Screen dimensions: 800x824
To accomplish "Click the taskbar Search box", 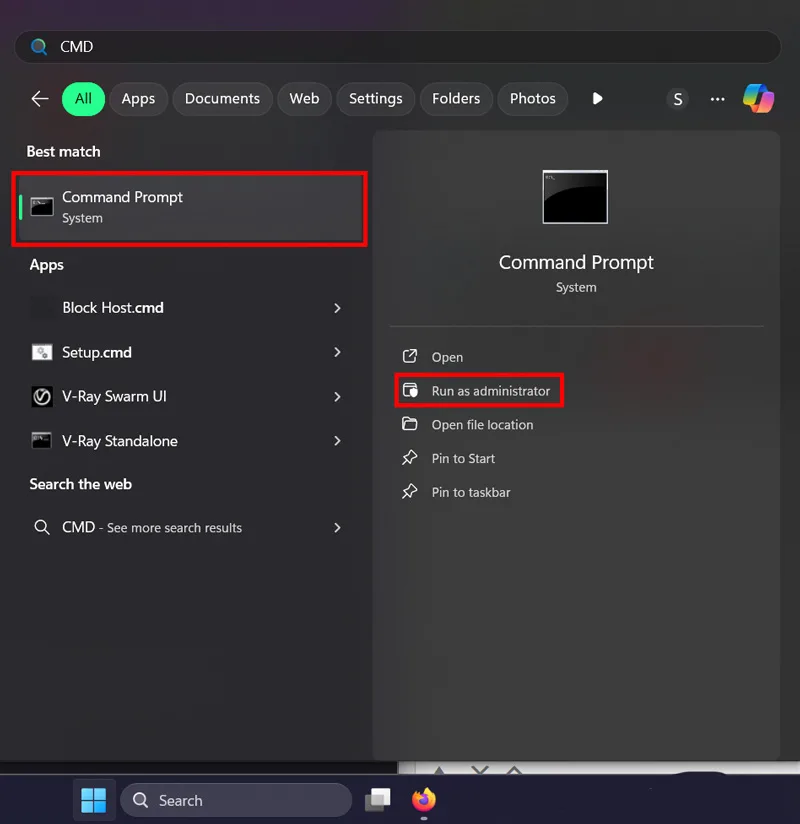I will click(236, 800).
